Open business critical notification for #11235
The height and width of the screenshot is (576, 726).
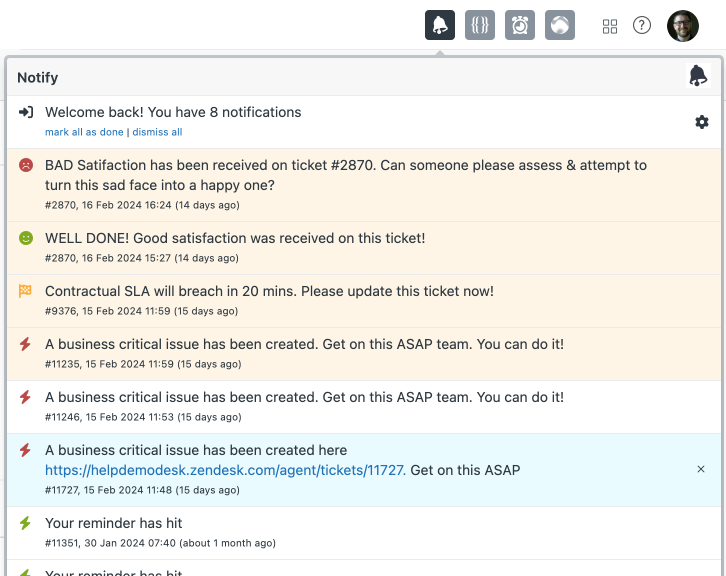(364, 354)
